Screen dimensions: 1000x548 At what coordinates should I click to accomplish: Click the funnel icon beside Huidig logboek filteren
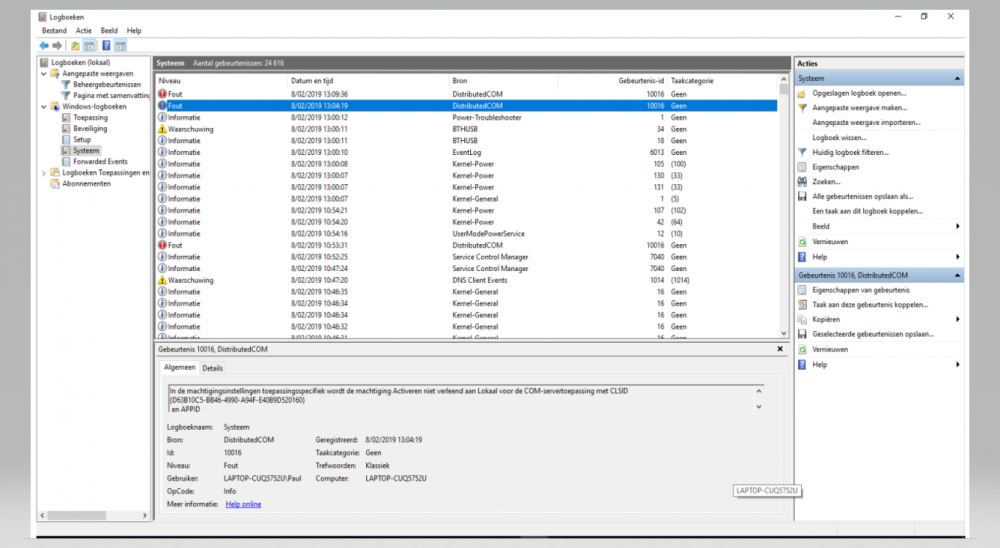(802, 152)
